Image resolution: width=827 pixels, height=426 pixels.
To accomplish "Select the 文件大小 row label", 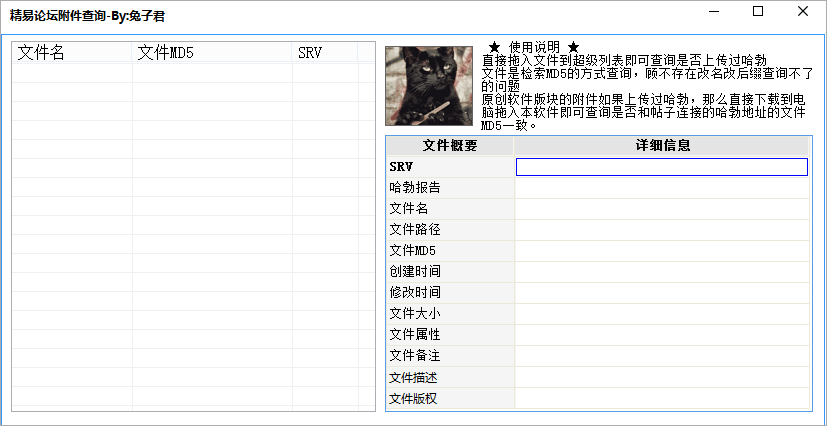I will point(450,314).
